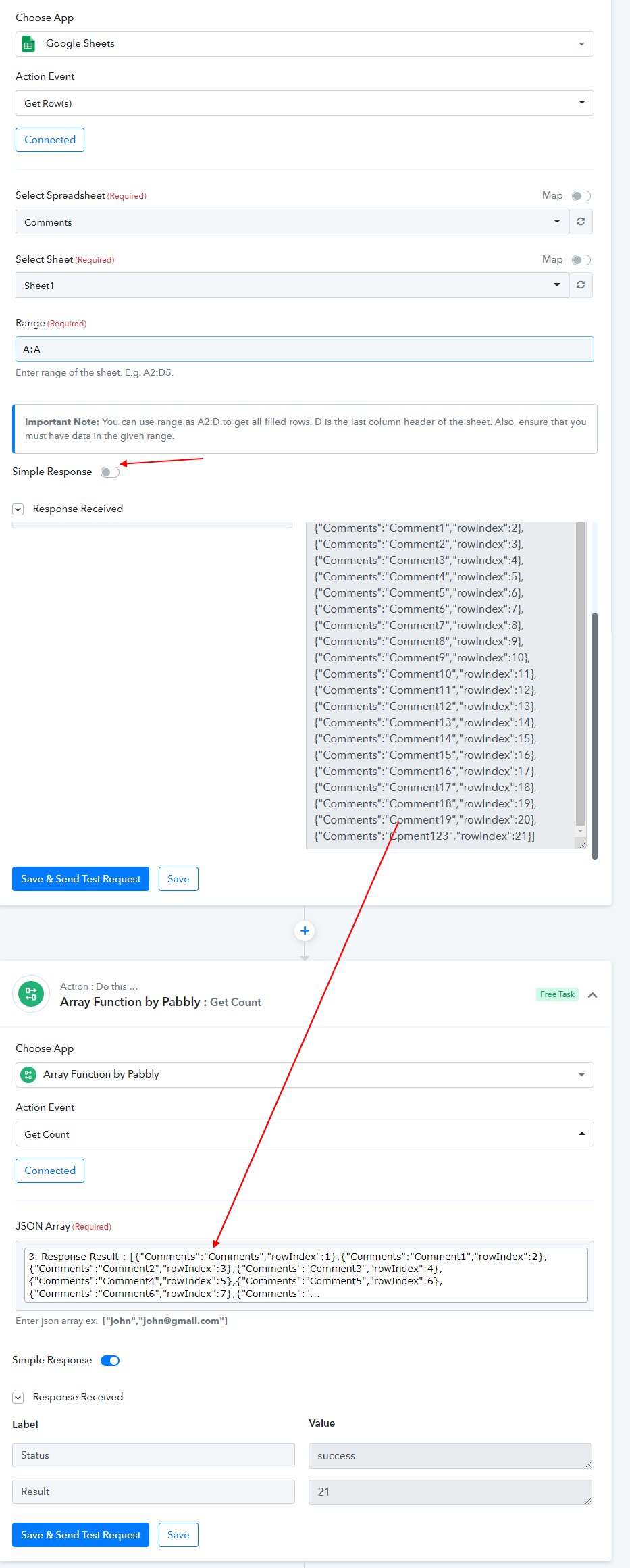The width and height of the screenshot is (630, 1568).
Task: Click the Status label field
Action: click(153, 1455)
